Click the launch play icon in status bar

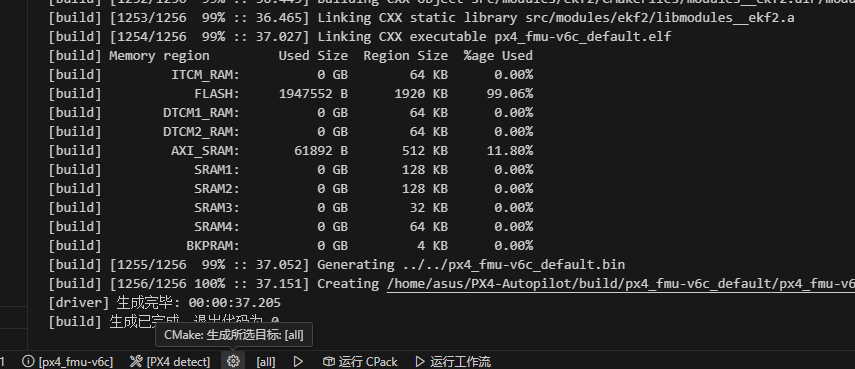click(298, 361)
